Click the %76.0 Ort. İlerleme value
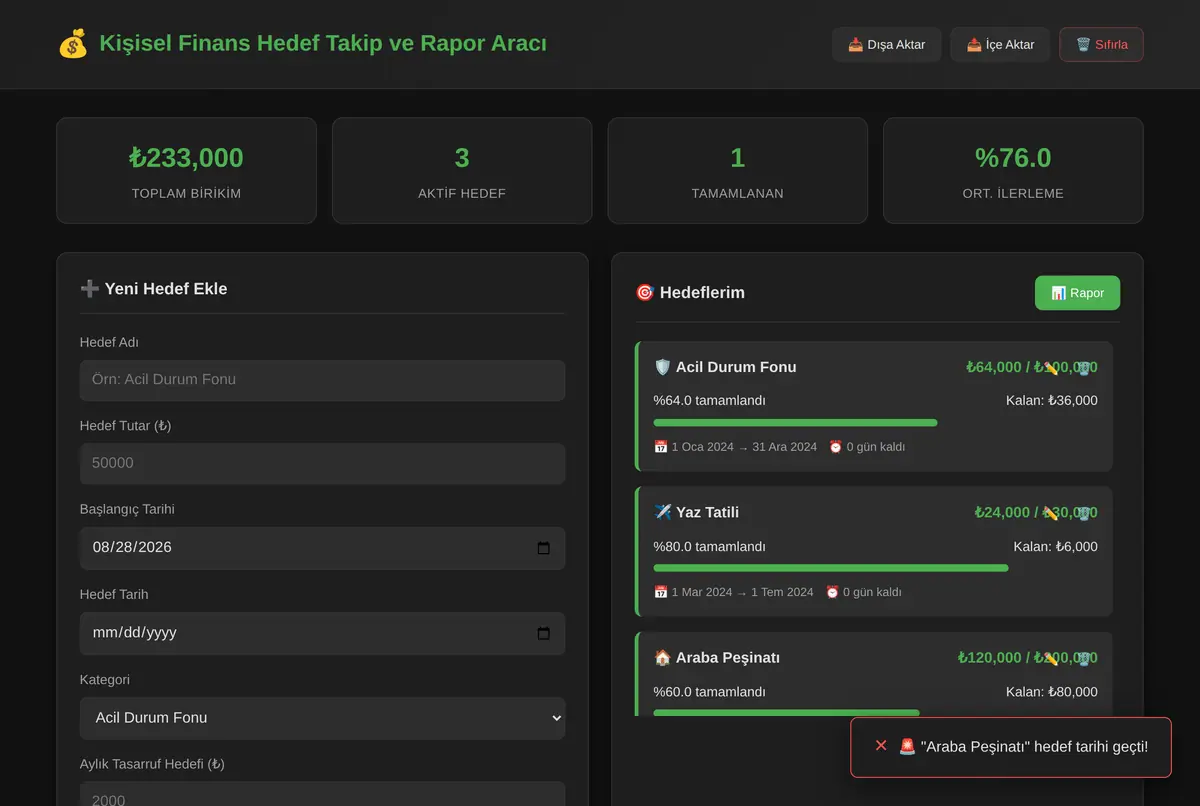This screenshot has width=1200, height=806. (x=1013, y=158)
